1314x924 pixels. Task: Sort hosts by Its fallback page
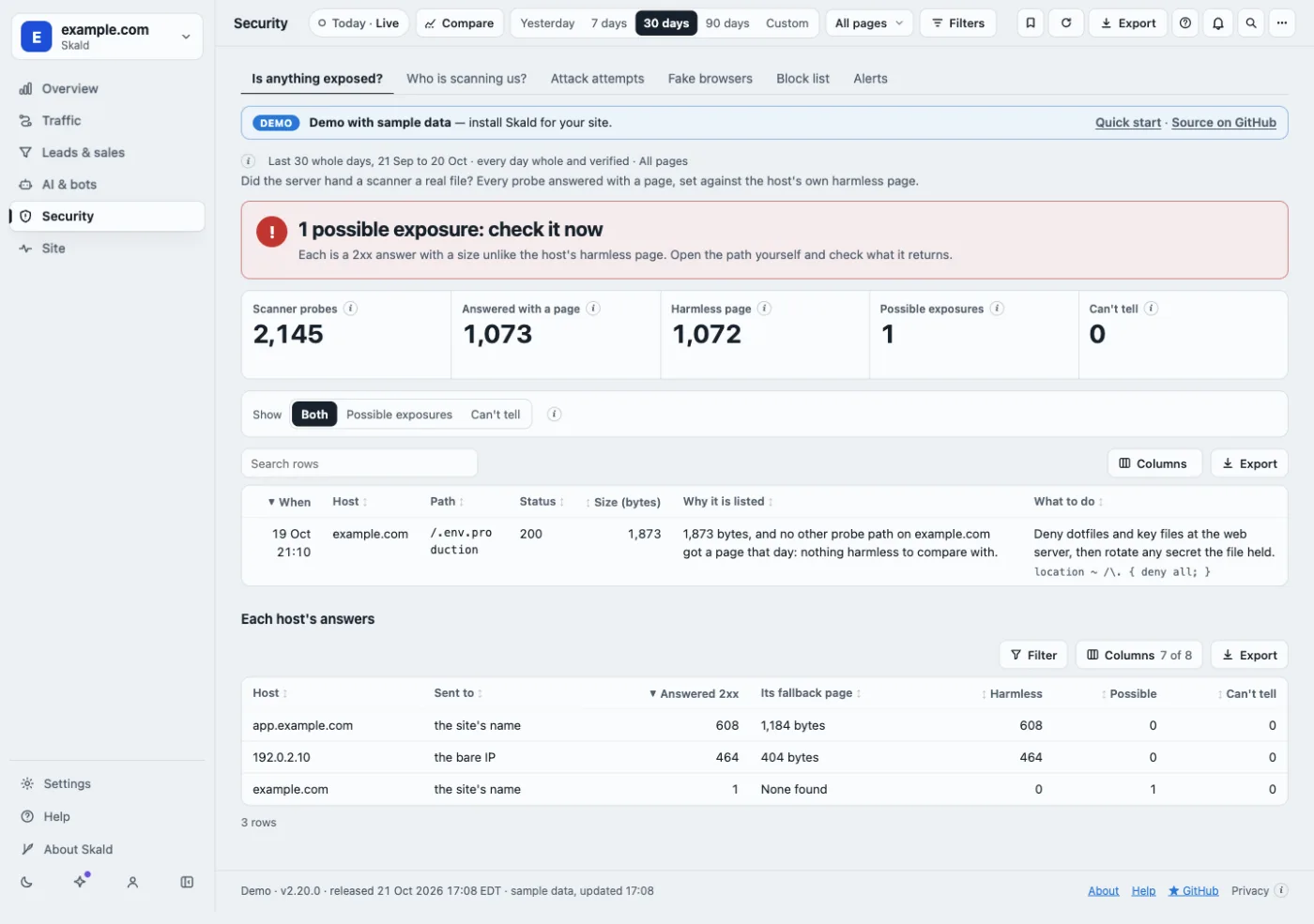(811, 693)
